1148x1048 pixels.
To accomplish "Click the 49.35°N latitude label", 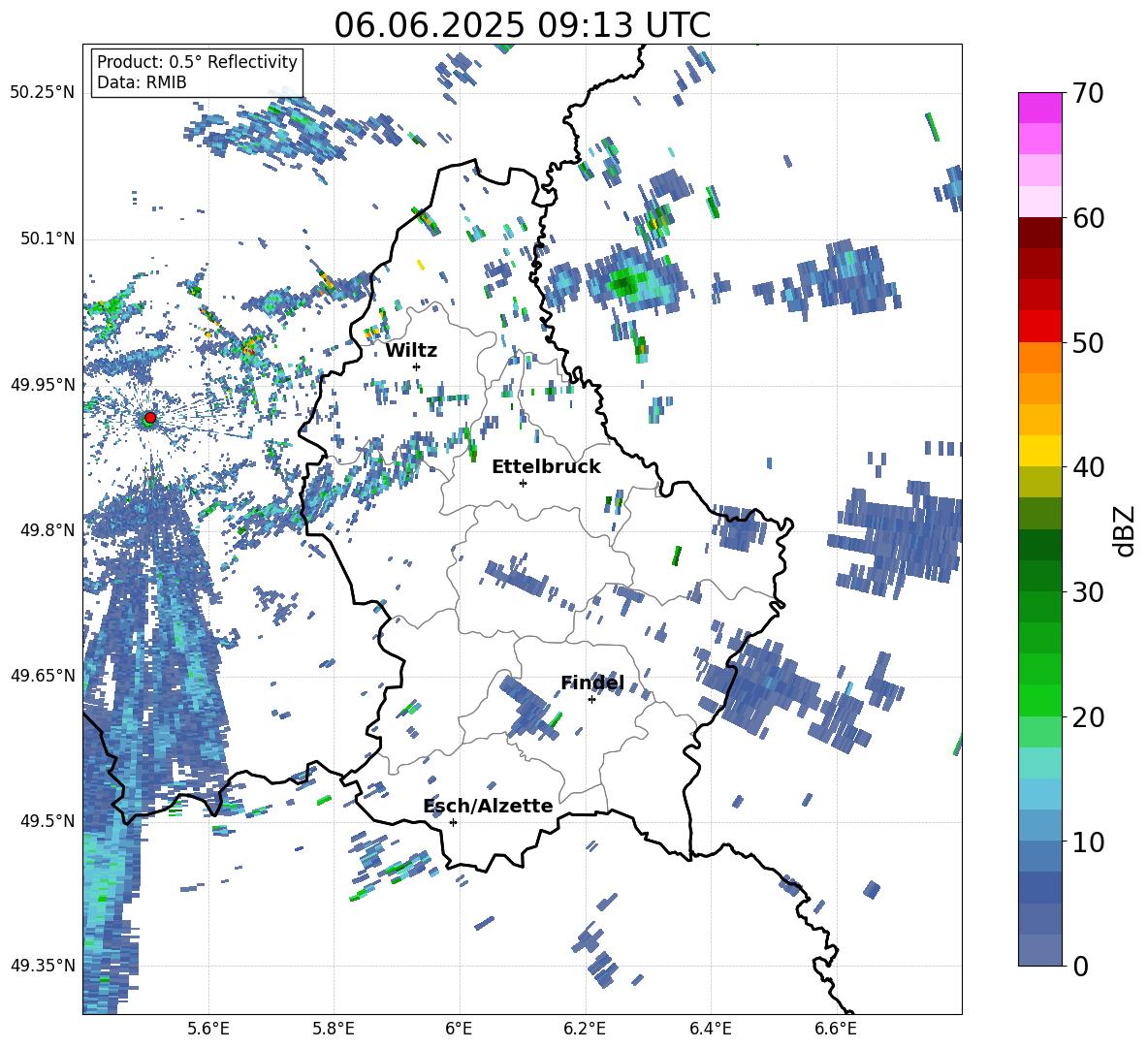I will [x=42, y=966].
